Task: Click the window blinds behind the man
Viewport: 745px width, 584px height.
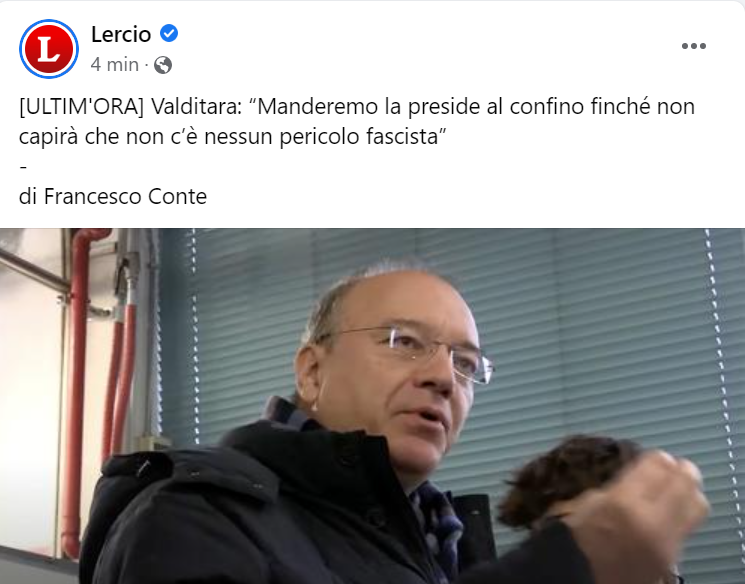Action: [594, 333]
